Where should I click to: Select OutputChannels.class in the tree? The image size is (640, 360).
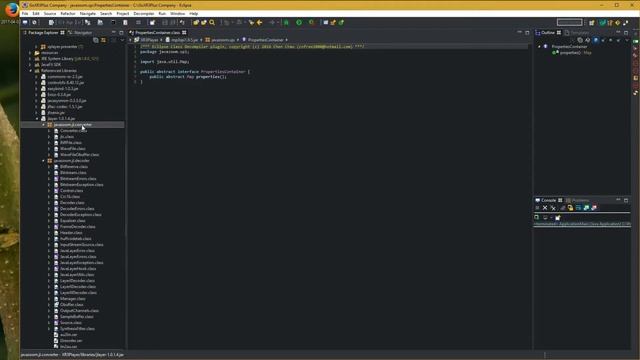[x=79, y=311]
